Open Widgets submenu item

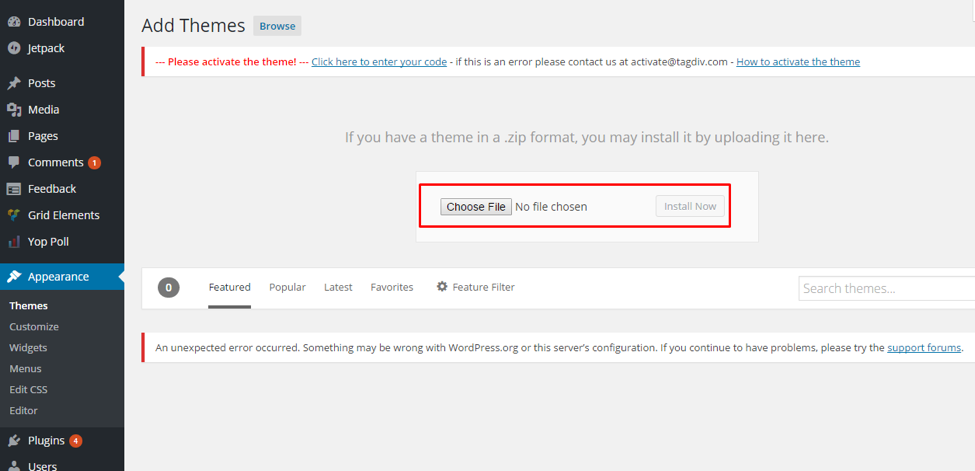[28, 348]
